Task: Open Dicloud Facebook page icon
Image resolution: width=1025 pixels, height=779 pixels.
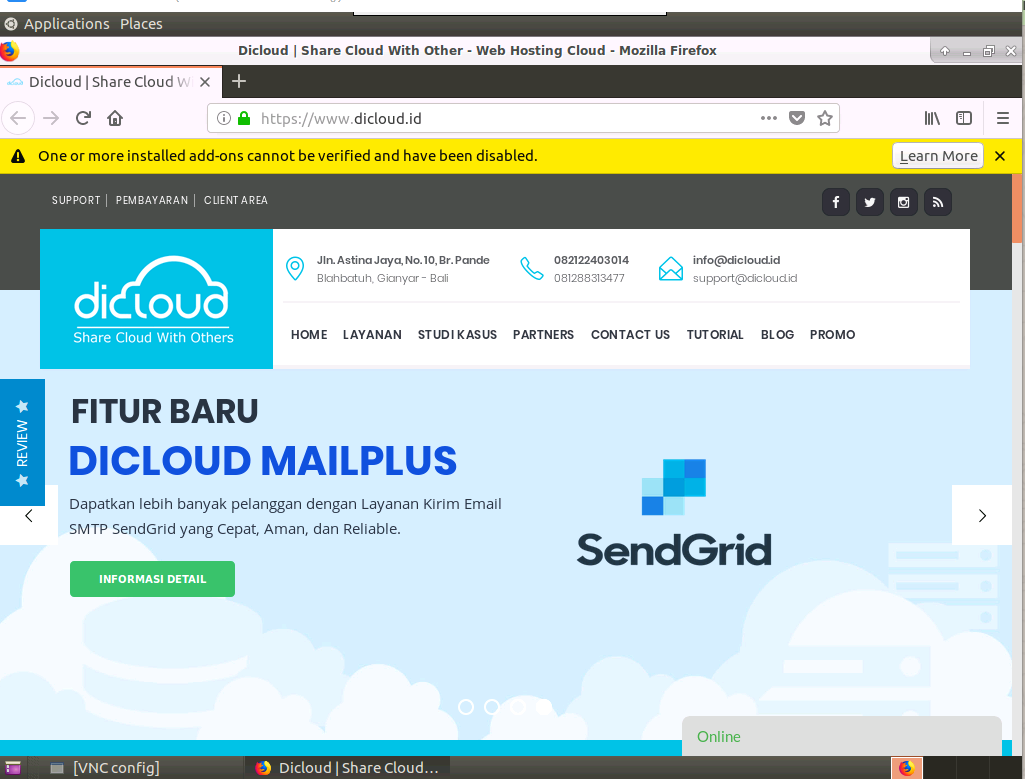Action: pyautogui.click(x=835, y=202)
